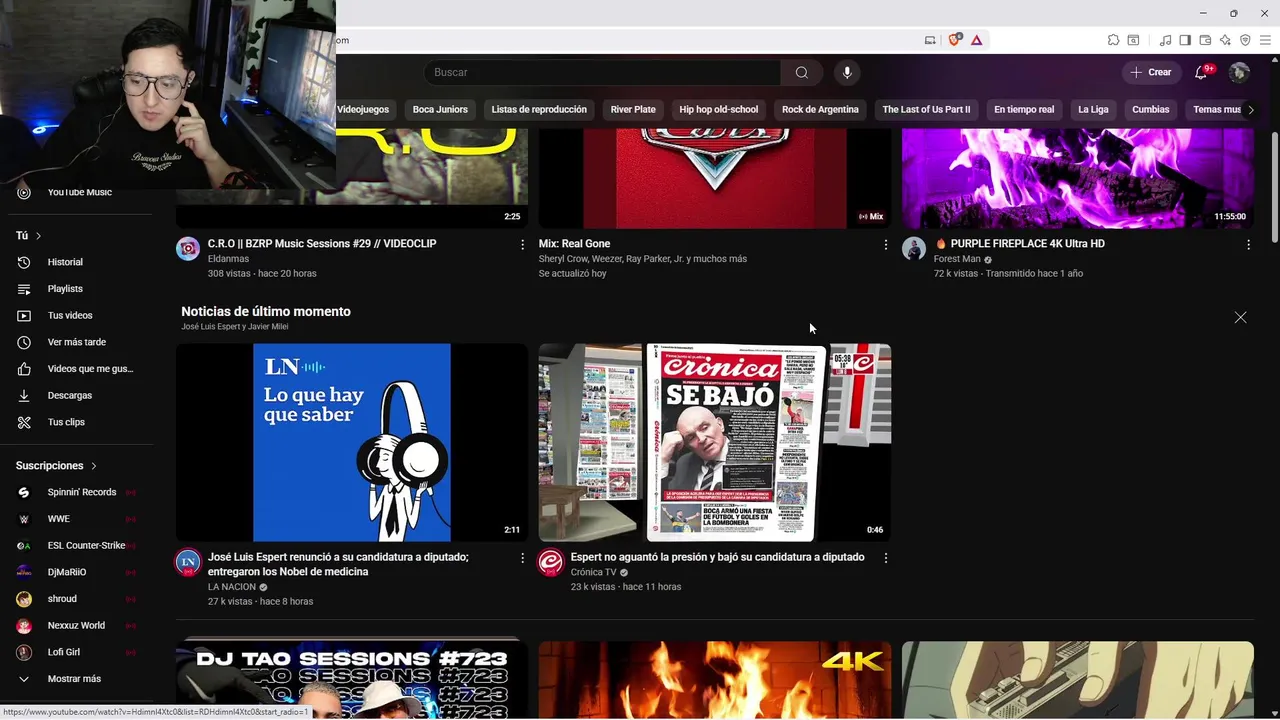This screenshot has height=720, width=1280.
Task: Select the Videojuegos filter chip
Action: [x=363, y=109]
